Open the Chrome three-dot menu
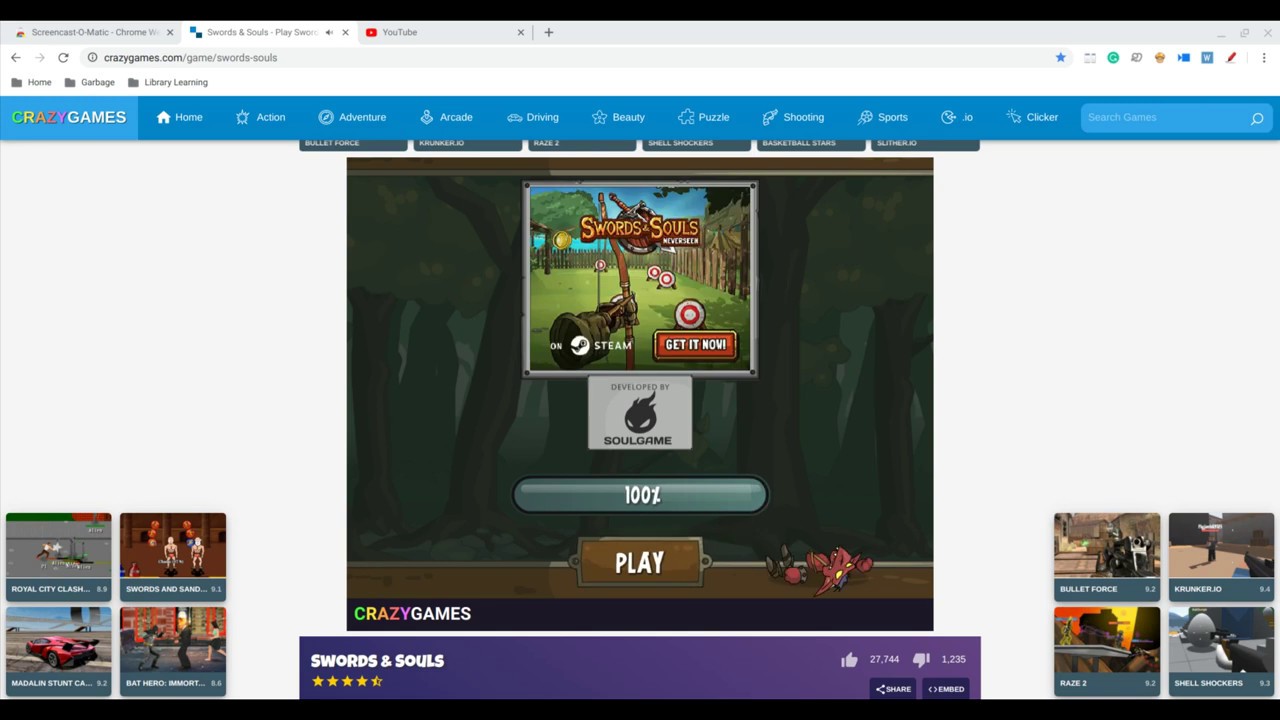The height and width of the screenshot is (720, 1280). point(1264,58)
